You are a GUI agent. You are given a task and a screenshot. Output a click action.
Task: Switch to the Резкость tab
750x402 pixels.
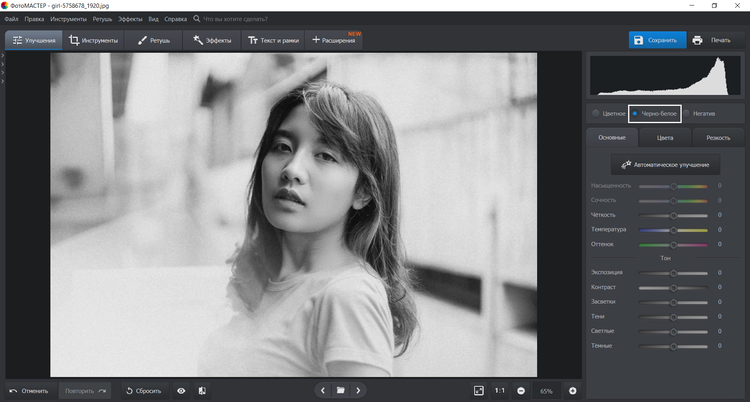717,137
